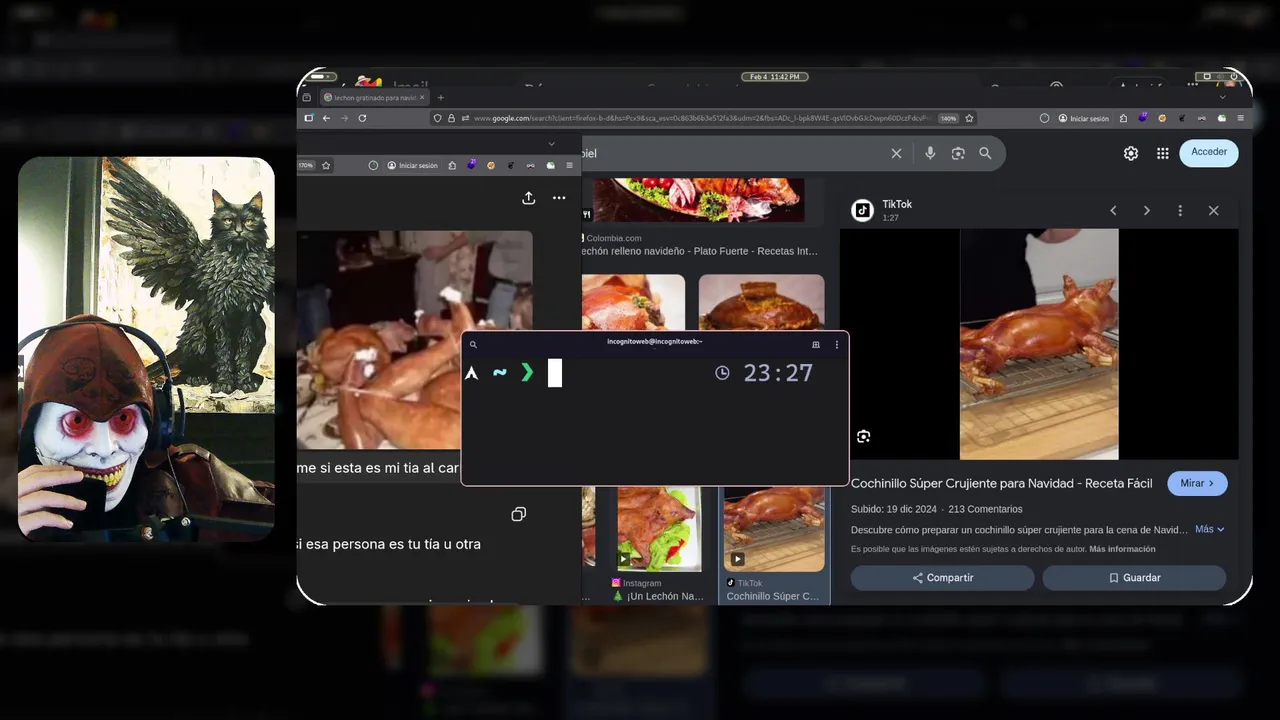Click the Mirar button
This screenshot has height=720, width=1280.
point(1197,483)
